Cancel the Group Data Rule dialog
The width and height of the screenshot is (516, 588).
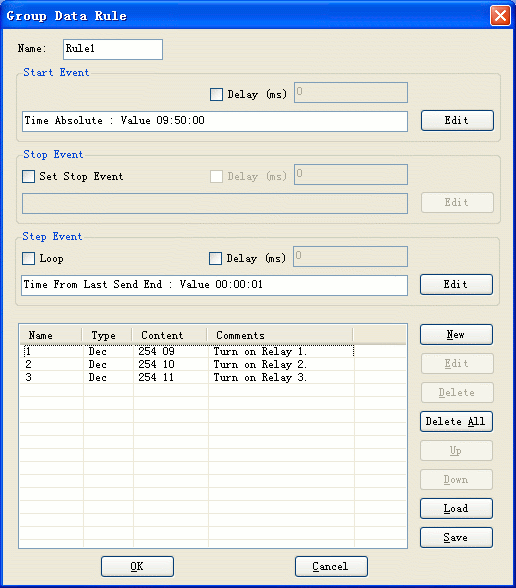[x=331, y=566]
